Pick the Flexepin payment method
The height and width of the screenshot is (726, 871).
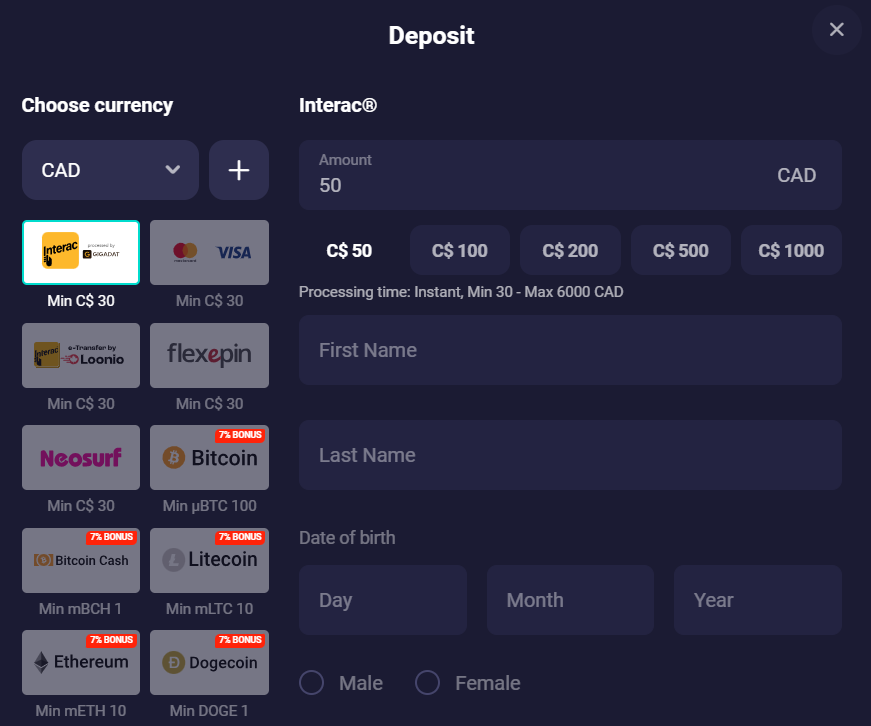[209, 356]
